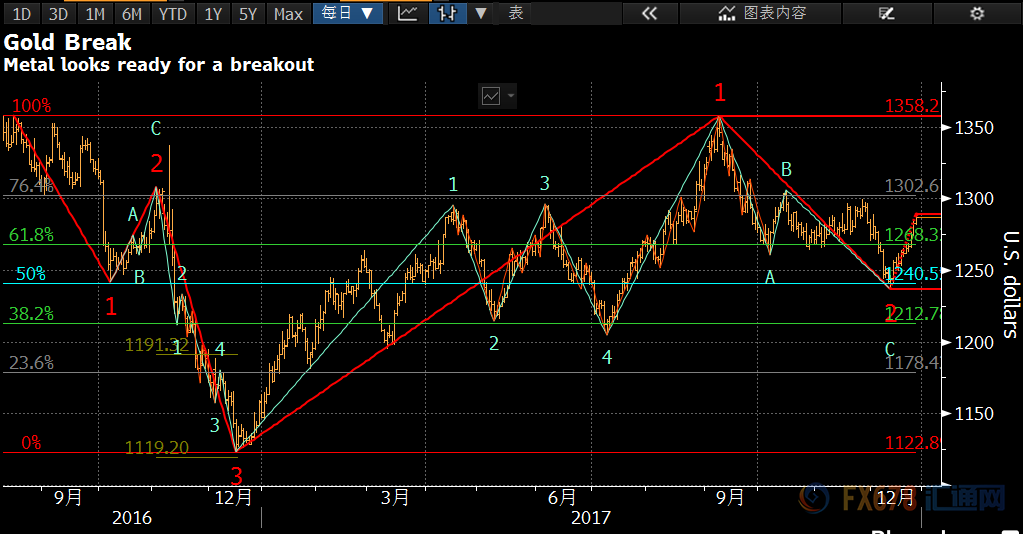Select the bar chart type icon
1023x534 pixels.
(447, 13)
